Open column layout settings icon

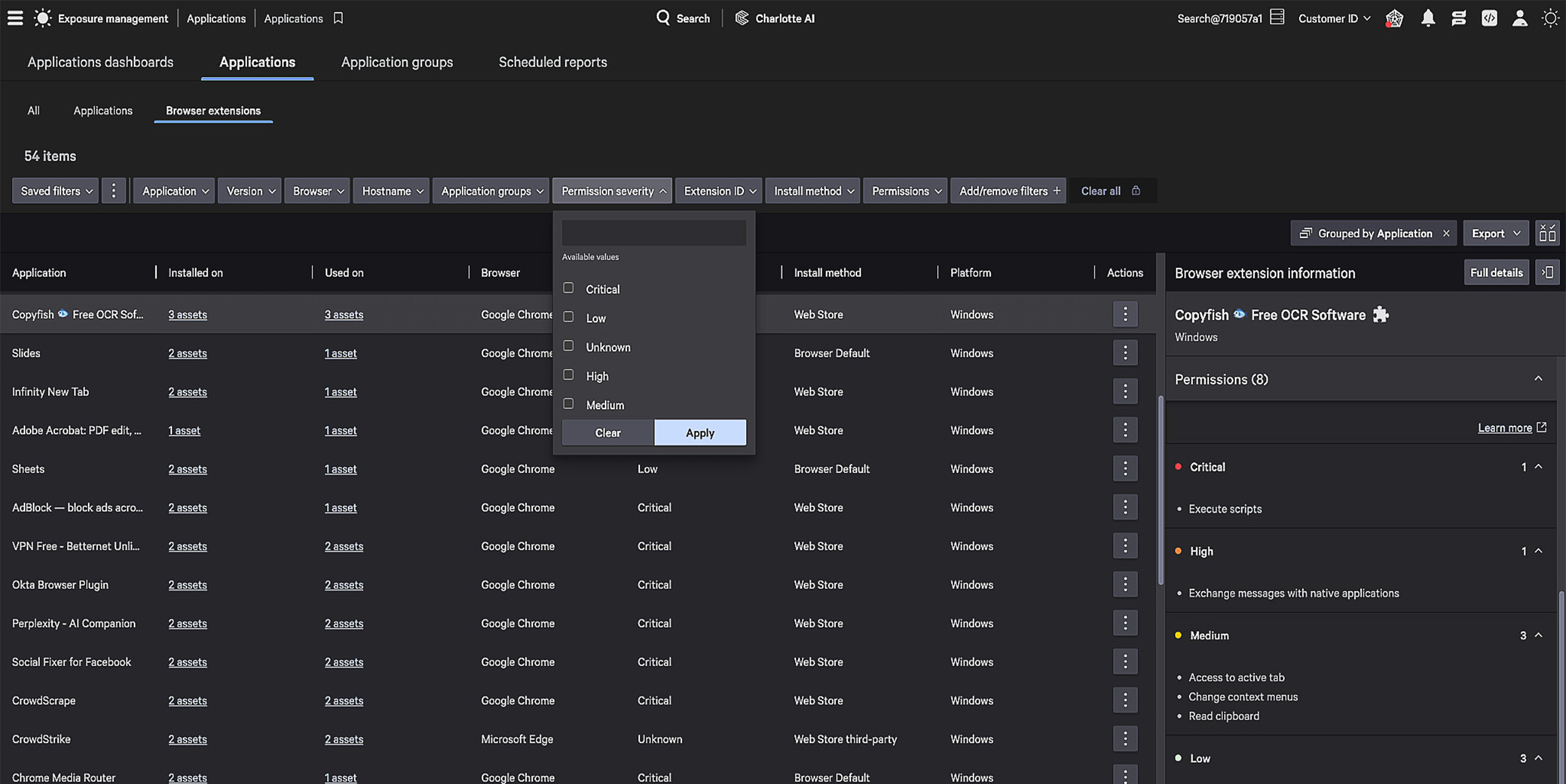pyautogui.click(x=1547, y=233)
